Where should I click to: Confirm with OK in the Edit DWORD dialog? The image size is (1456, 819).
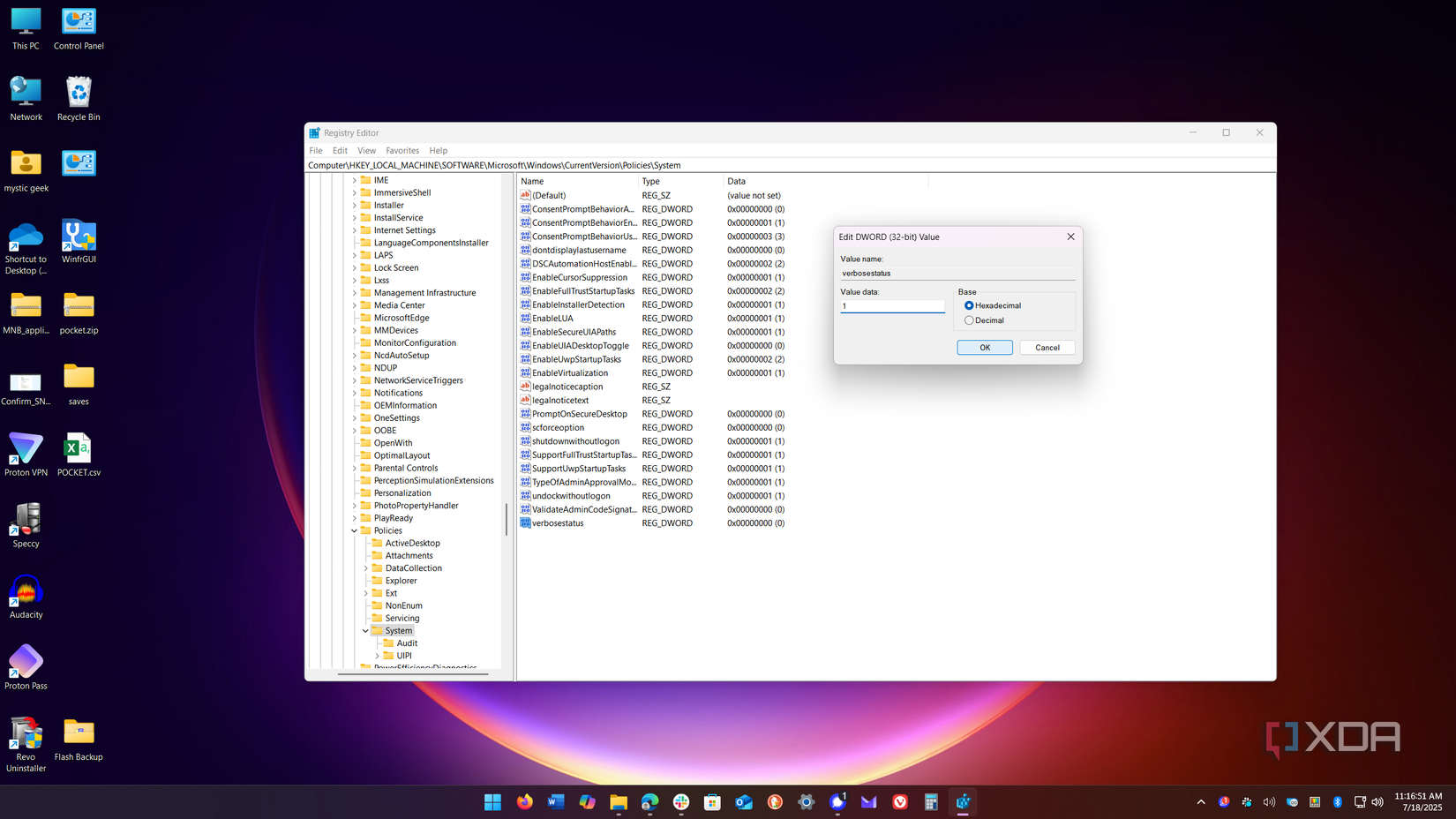[x=984, y=347]
